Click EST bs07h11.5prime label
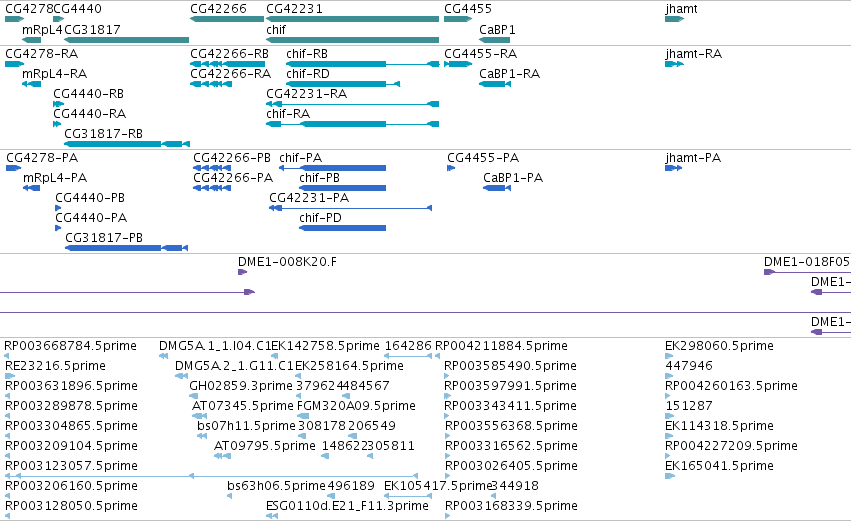This screenshot has width=851, height=521. point(246,427)
